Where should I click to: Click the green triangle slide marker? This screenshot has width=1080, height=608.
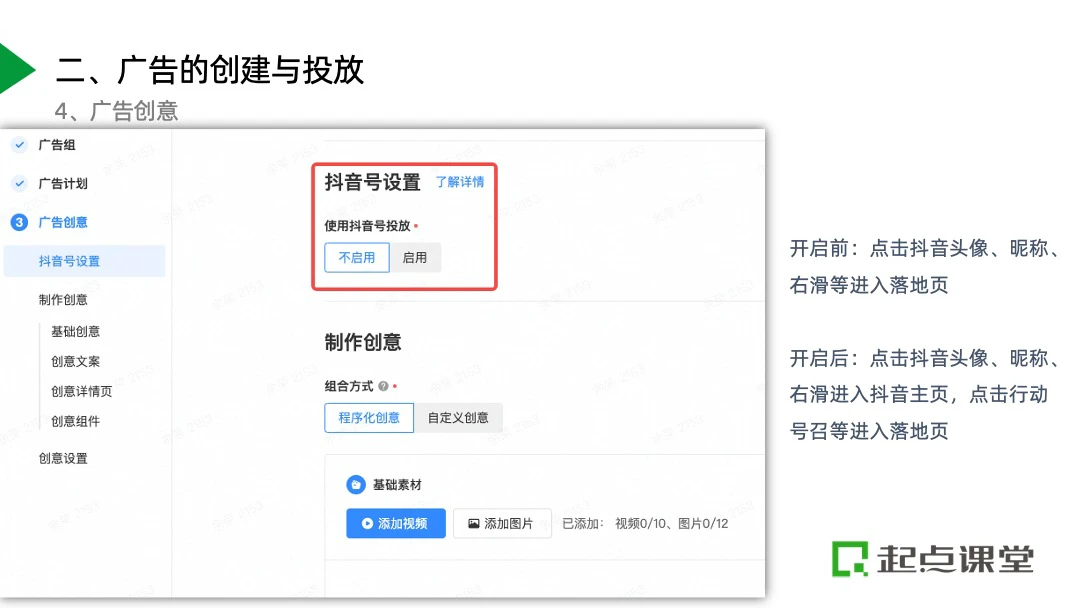(x=16, y=68)
